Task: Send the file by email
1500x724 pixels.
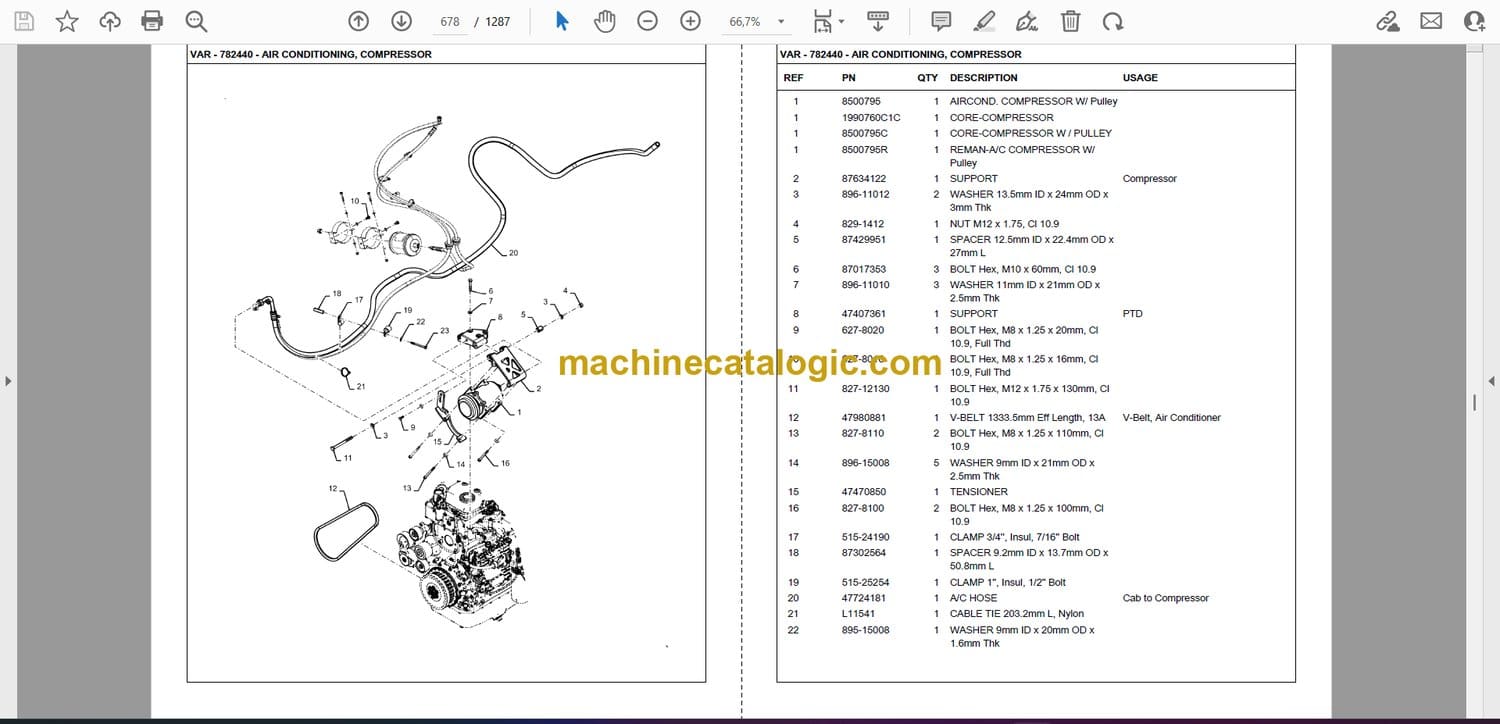Action: 1431,21
